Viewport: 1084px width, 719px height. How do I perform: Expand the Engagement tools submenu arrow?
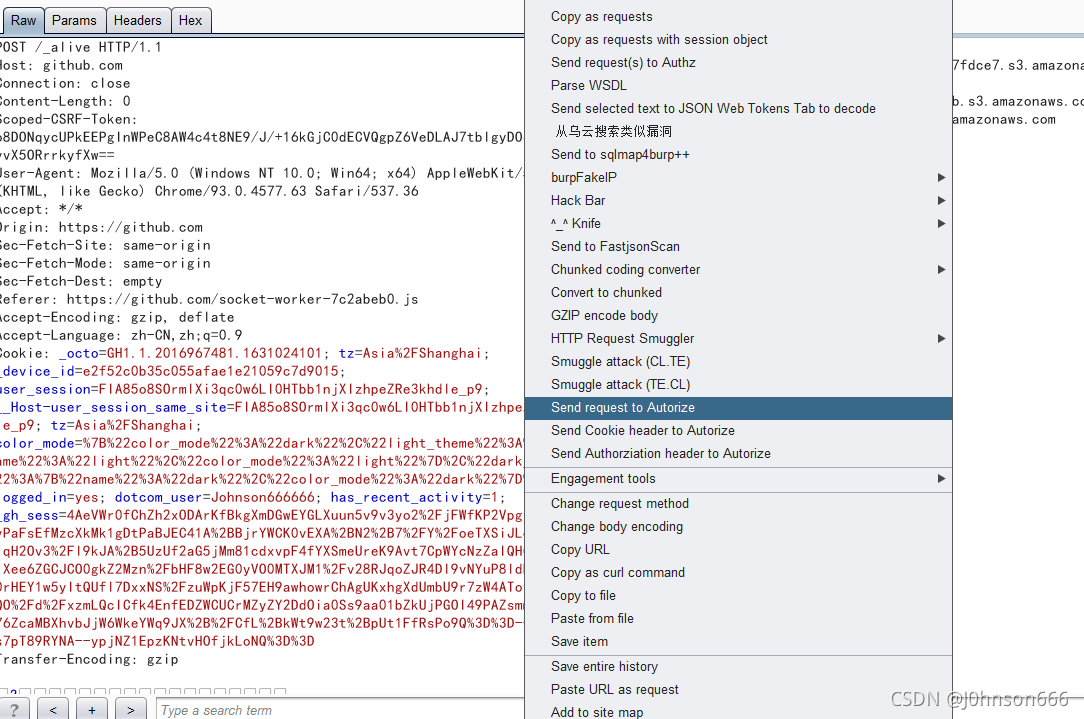pyautogui.click(x=941, y=478)
